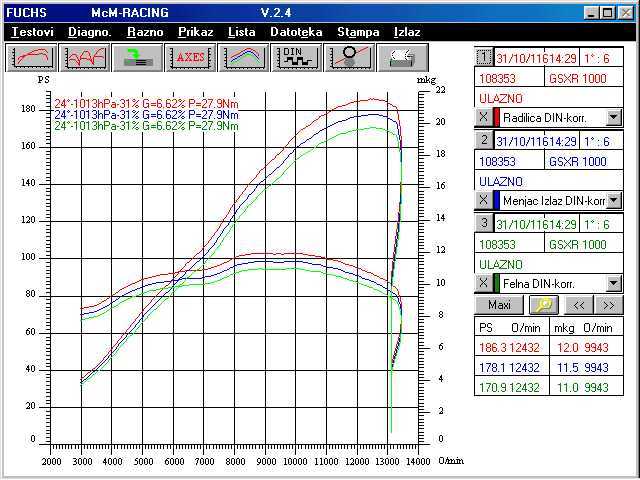This screenshot has width=640, height=480.
Task: Toggle the X button for Menjac Izlaz curve
Action: (x=483, y=201)
